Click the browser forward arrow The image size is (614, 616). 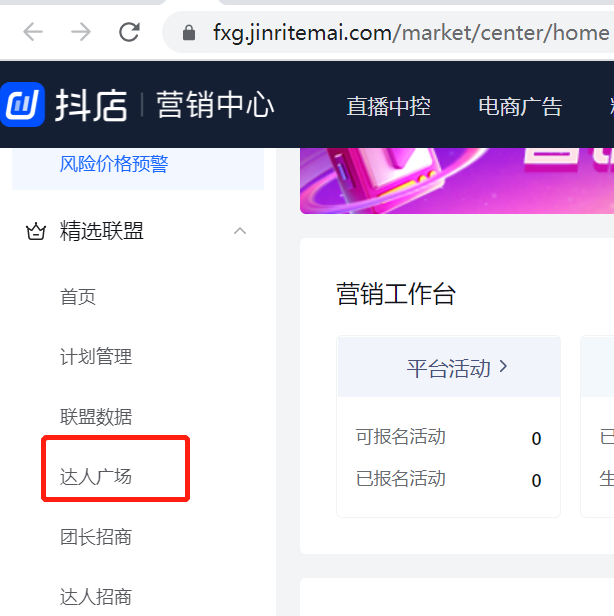[81, 32]
